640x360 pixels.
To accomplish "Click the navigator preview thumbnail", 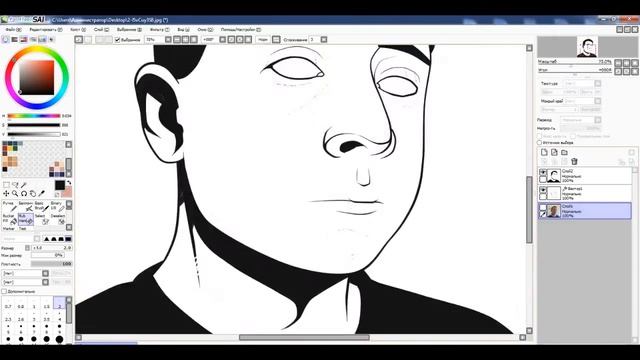I will [x=587, y=47].
